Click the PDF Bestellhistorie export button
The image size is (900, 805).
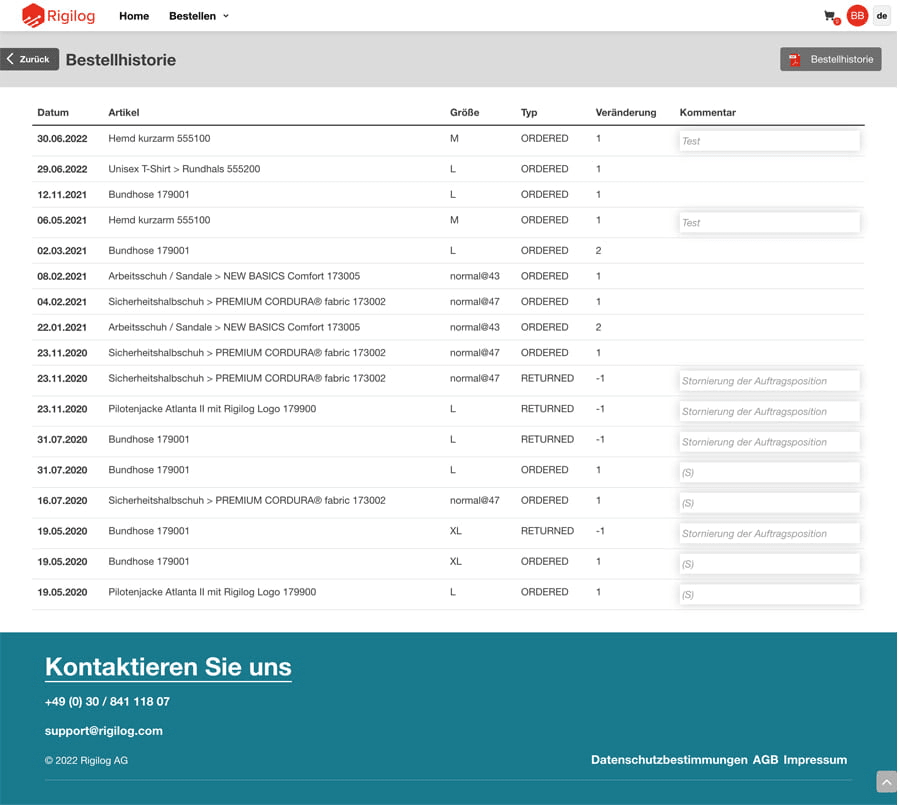(x=830, y=60)
